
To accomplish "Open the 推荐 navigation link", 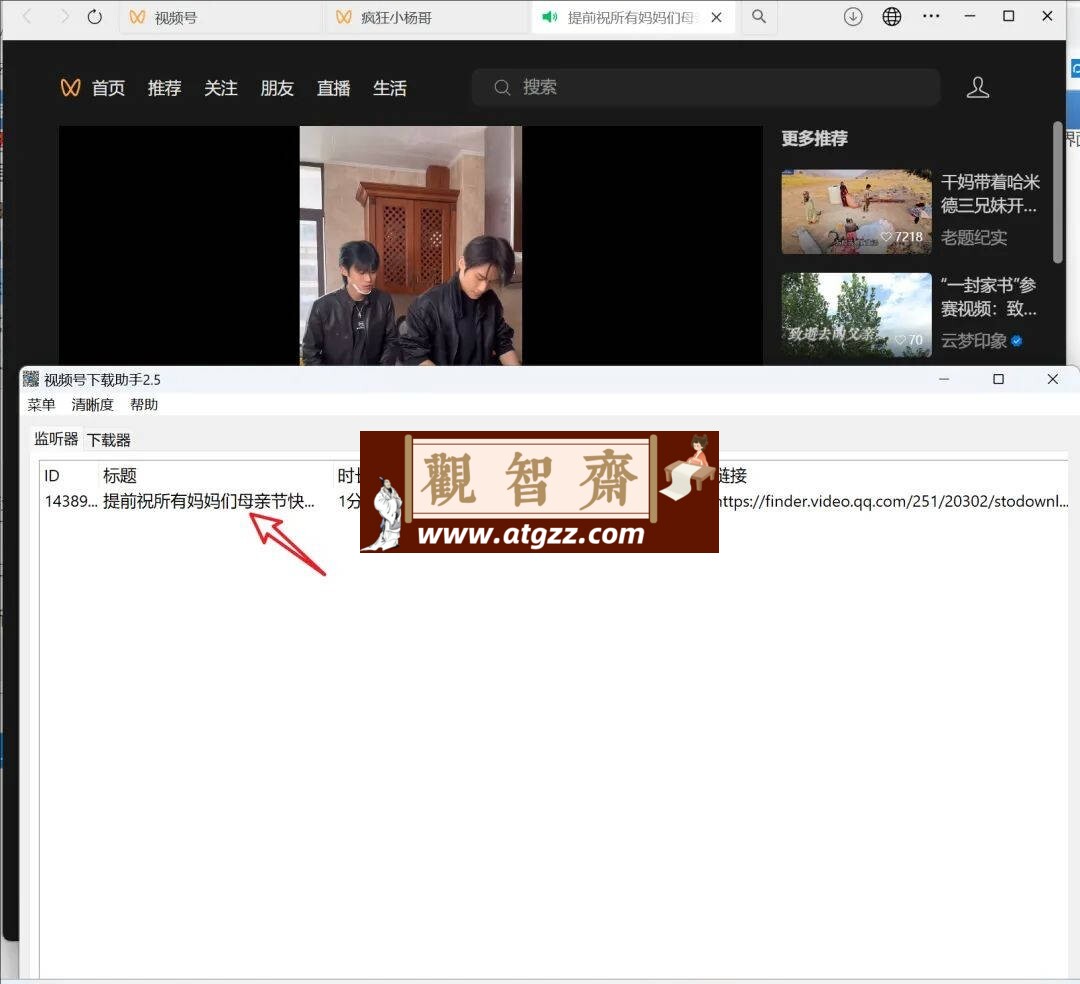I will point(165,88).
